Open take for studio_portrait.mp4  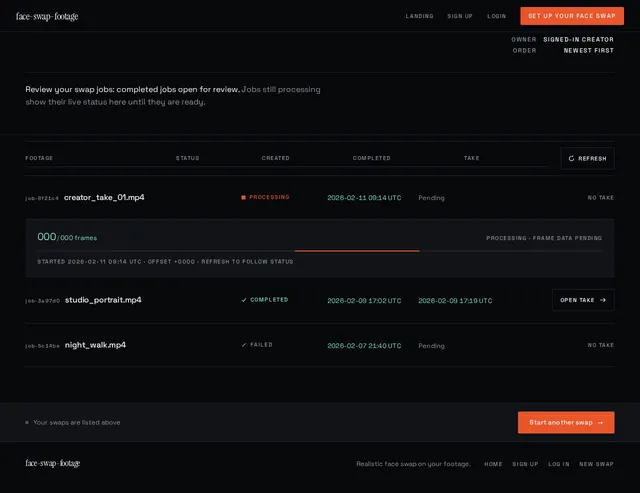coord(583,300)
